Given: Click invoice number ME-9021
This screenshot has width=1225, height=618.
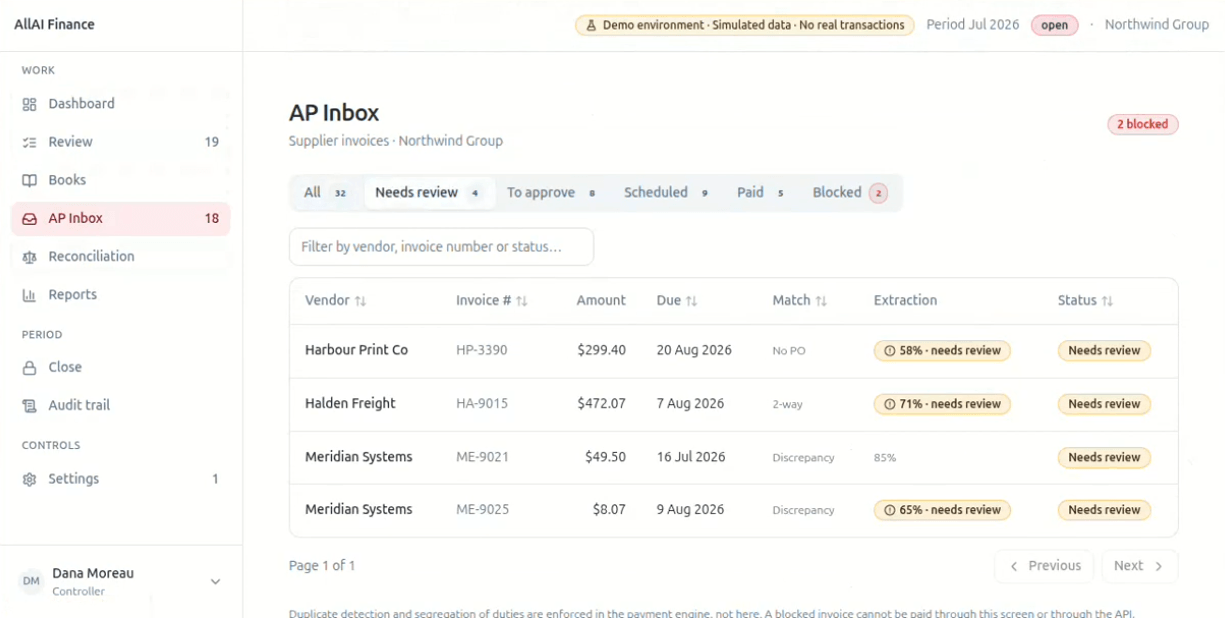Looking at the screenshot, I should pos(482,457).
